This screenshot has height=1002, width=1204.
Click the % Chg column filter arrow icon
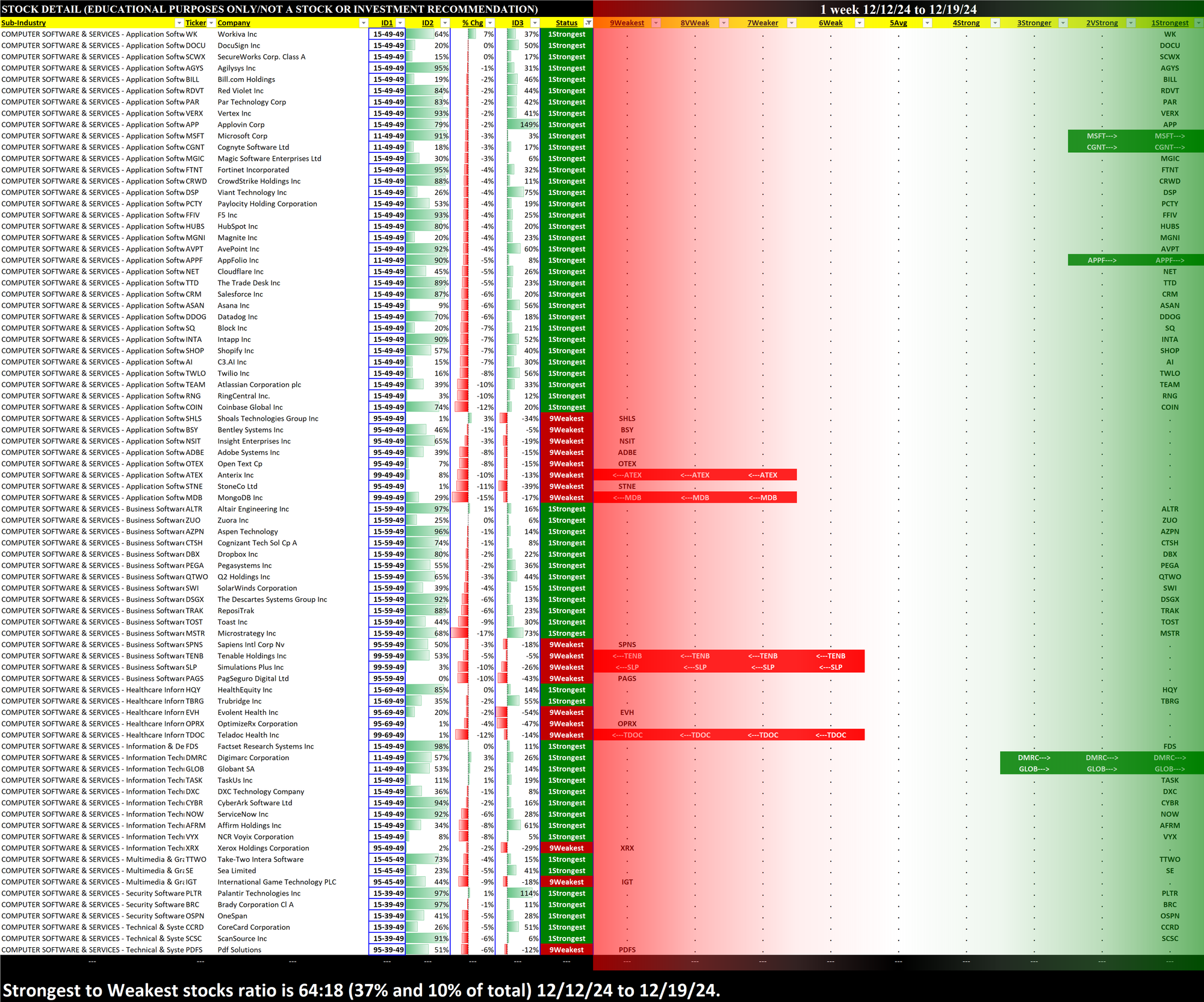490,23
